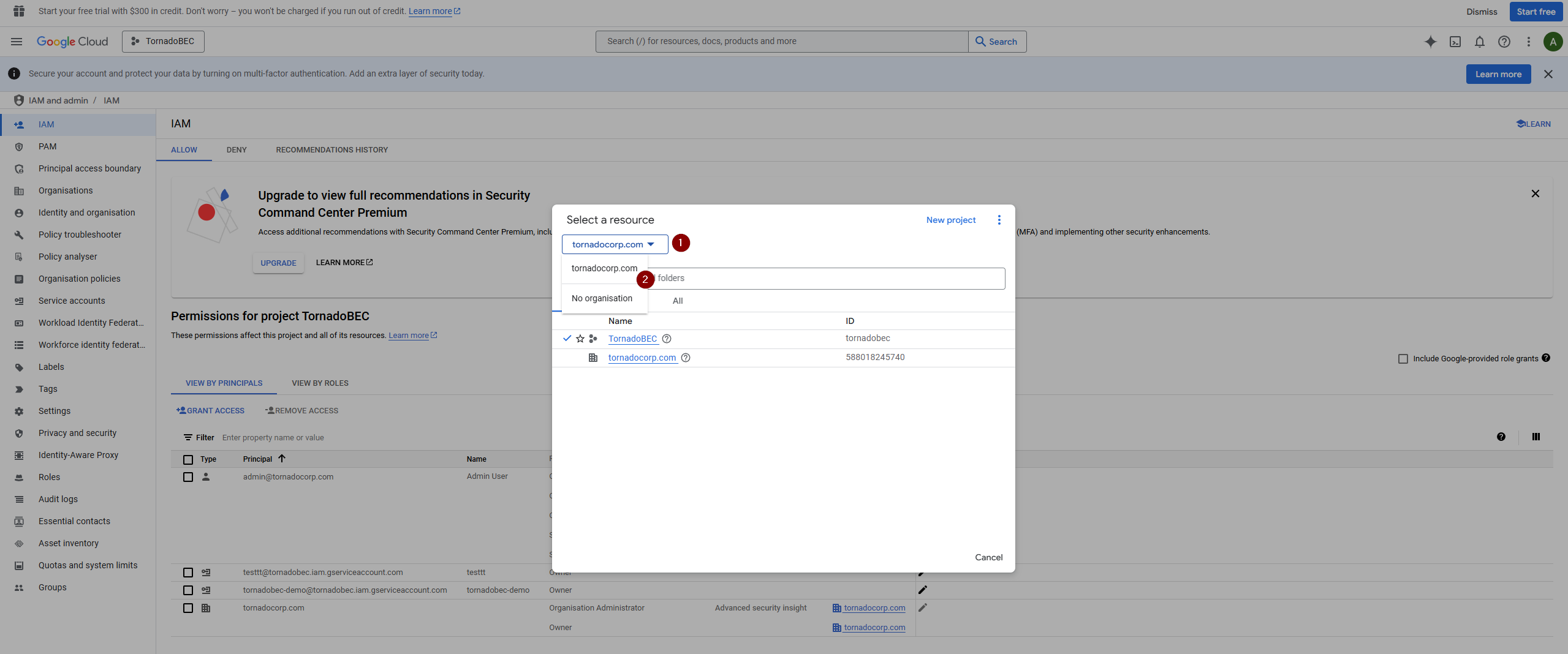
Task: Open the Gemini AI sparkle icon
Action: (x=1430, y=42)
